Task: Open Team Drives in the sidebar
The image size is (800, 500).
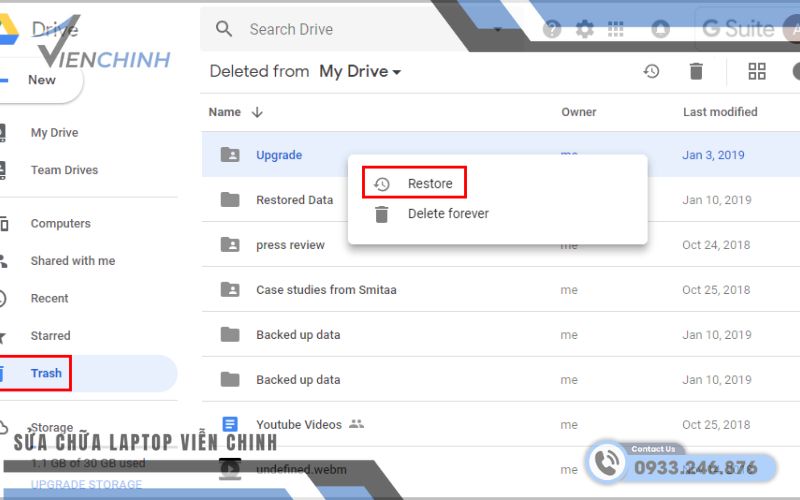Action: coord(64,170)
